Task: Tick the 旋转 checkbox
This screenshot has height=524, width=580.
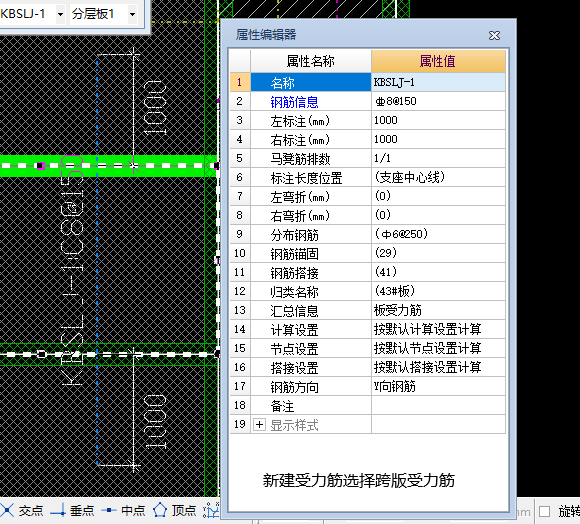Action: 544,512
